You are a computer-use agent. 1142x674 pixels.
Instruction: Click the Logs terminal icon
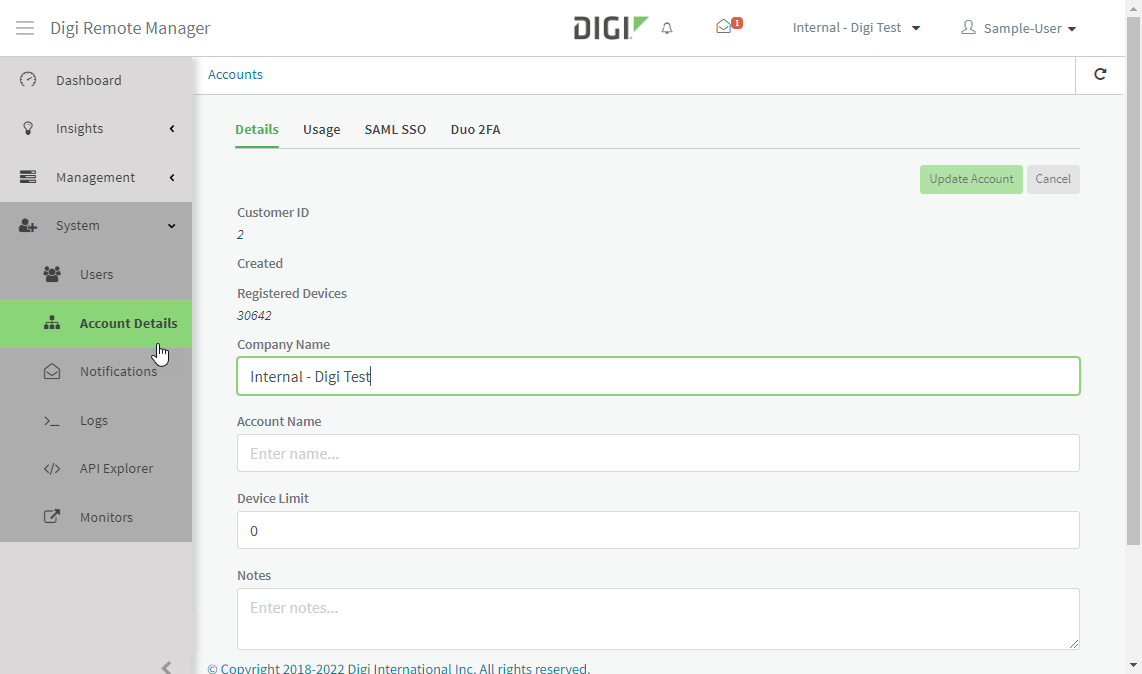pos(52,420)
